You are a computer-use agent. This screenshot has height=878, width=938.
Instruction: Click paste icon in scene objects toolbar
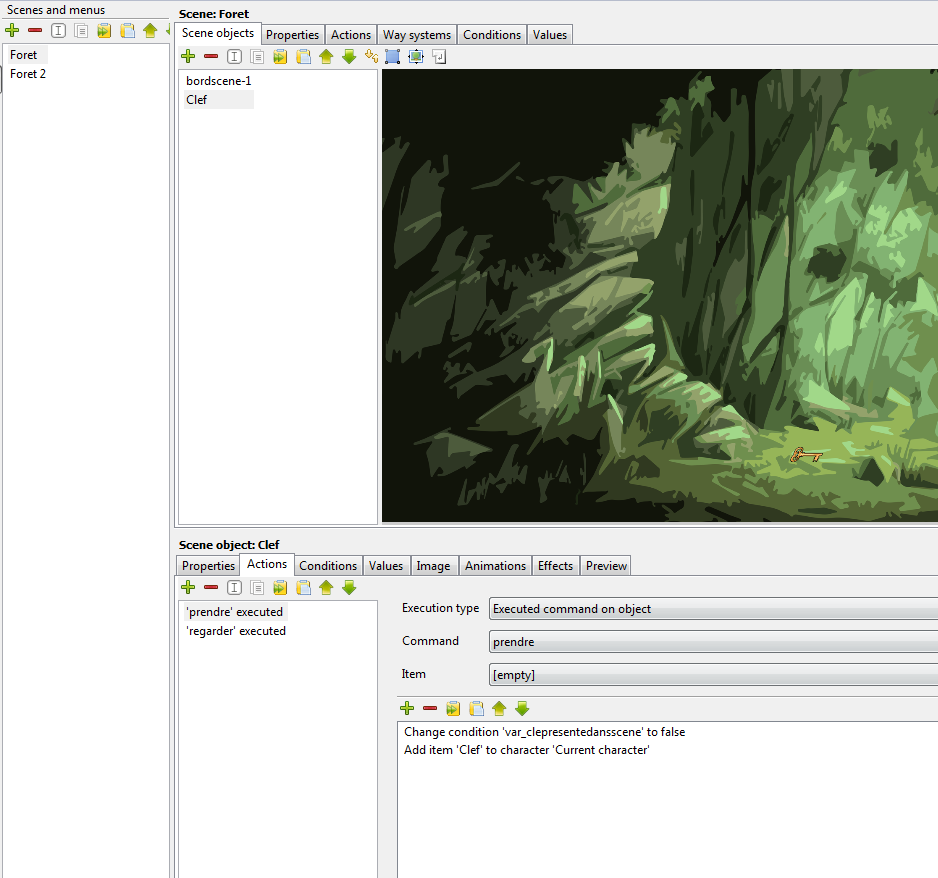click(x=303, y=57)
